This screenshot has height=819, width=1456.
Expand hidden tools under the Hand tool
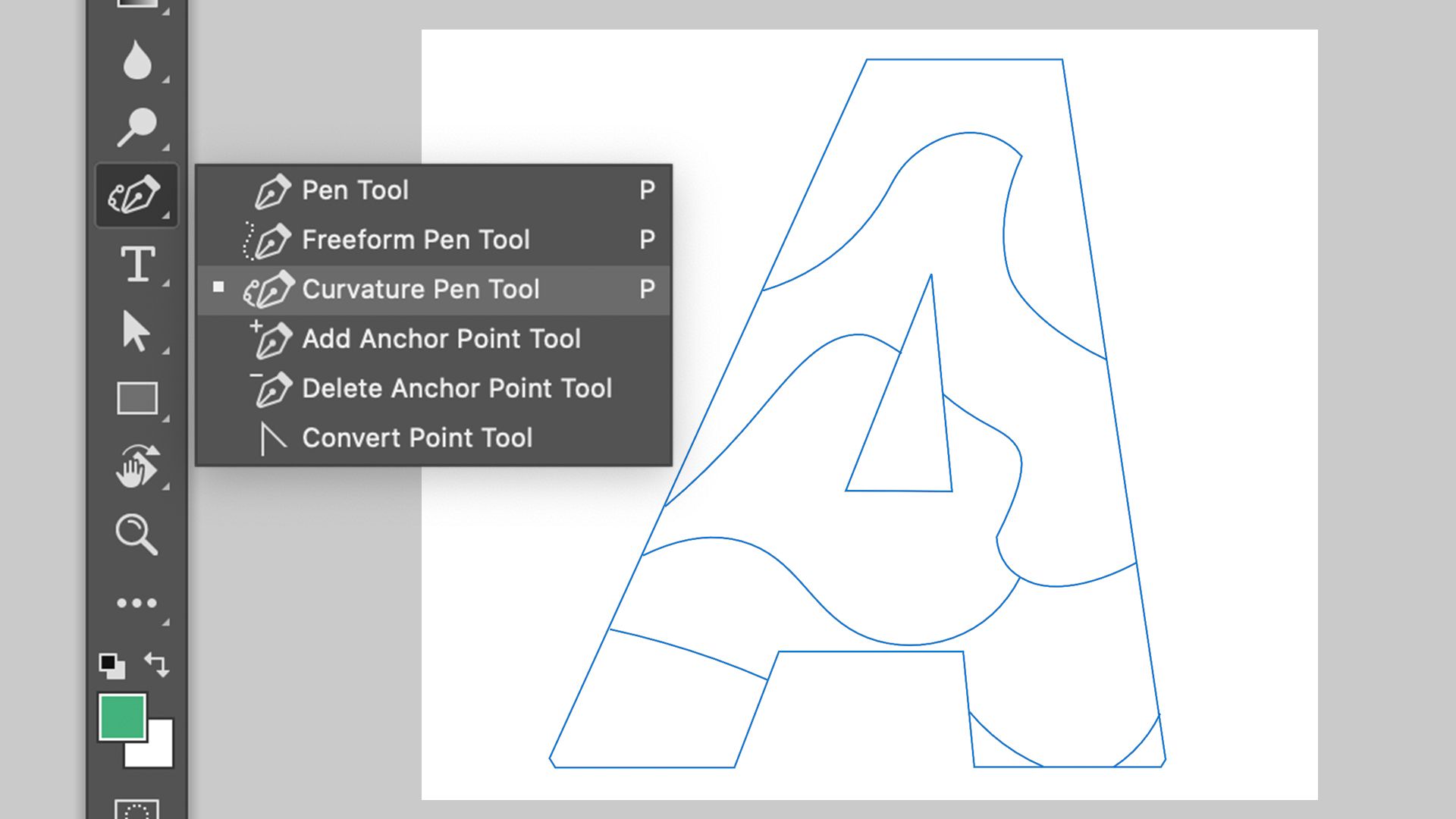[x=165, y=485]
